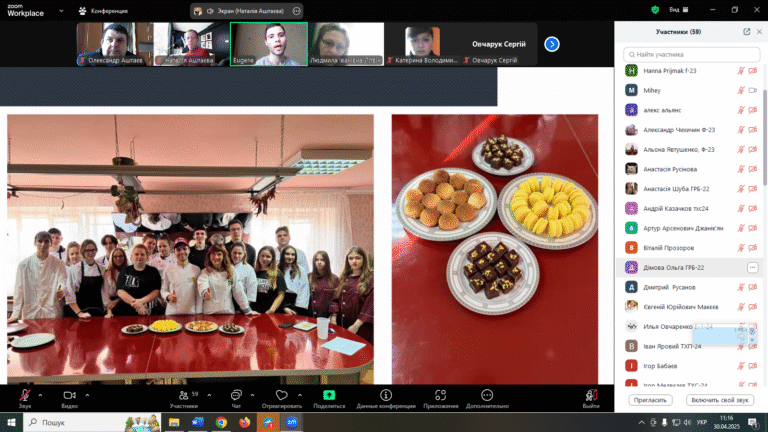Open the Windows notification center icon
This screenshot has width=768, height=432.
tap(753, 422)
